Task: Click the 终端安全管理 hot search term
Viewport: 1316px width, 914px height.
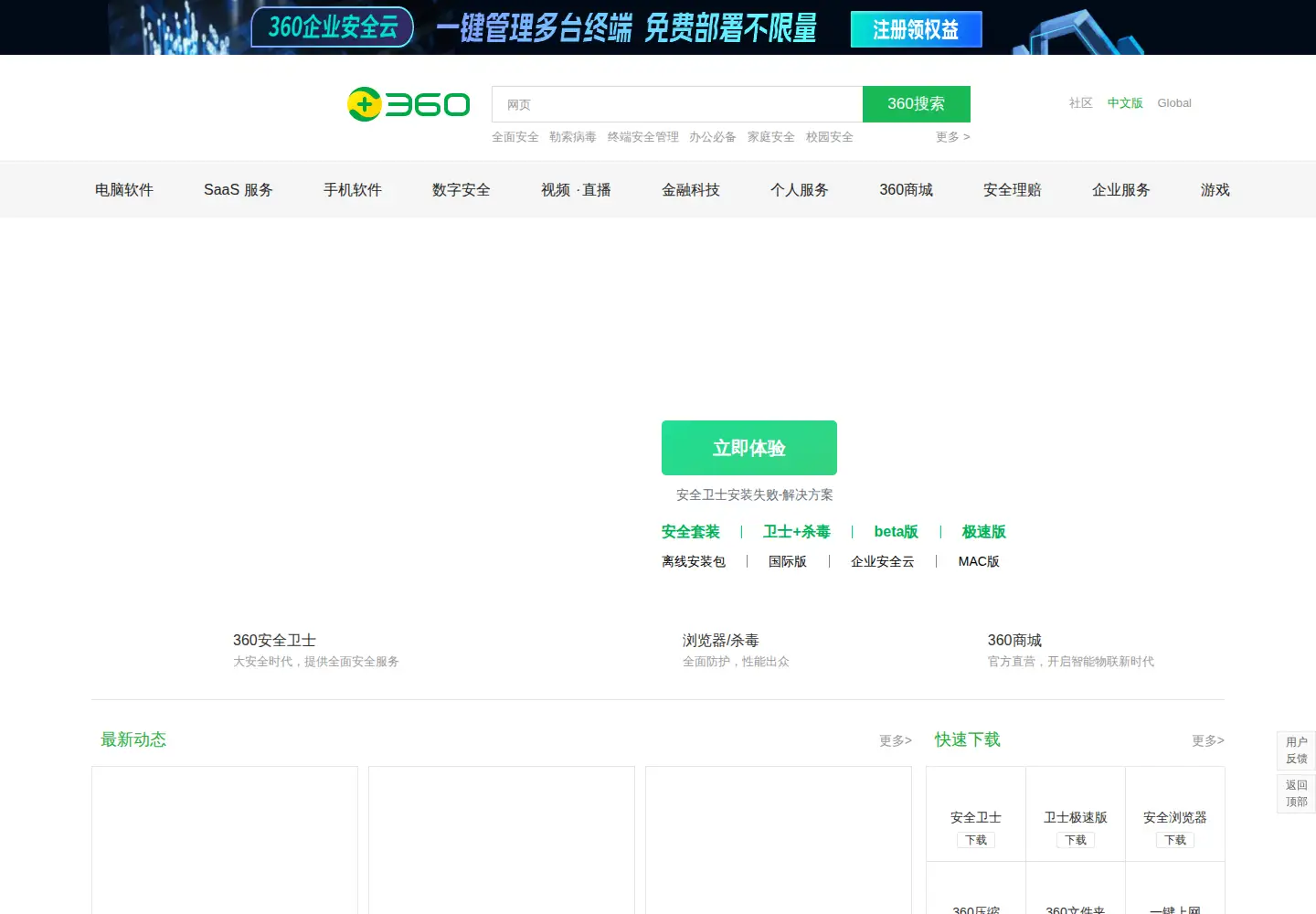Action: pos(643,137)
